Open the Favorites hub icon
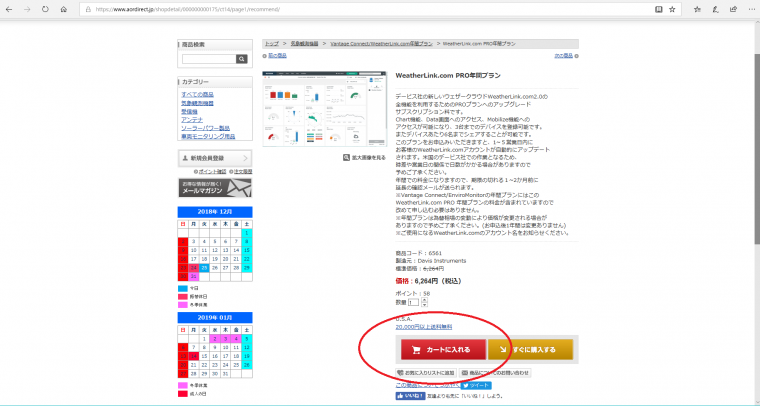 tap(697, 9)
